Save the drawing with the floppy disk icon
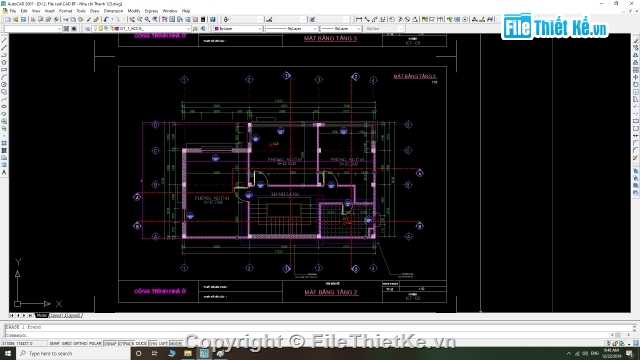 pos(23,19)
